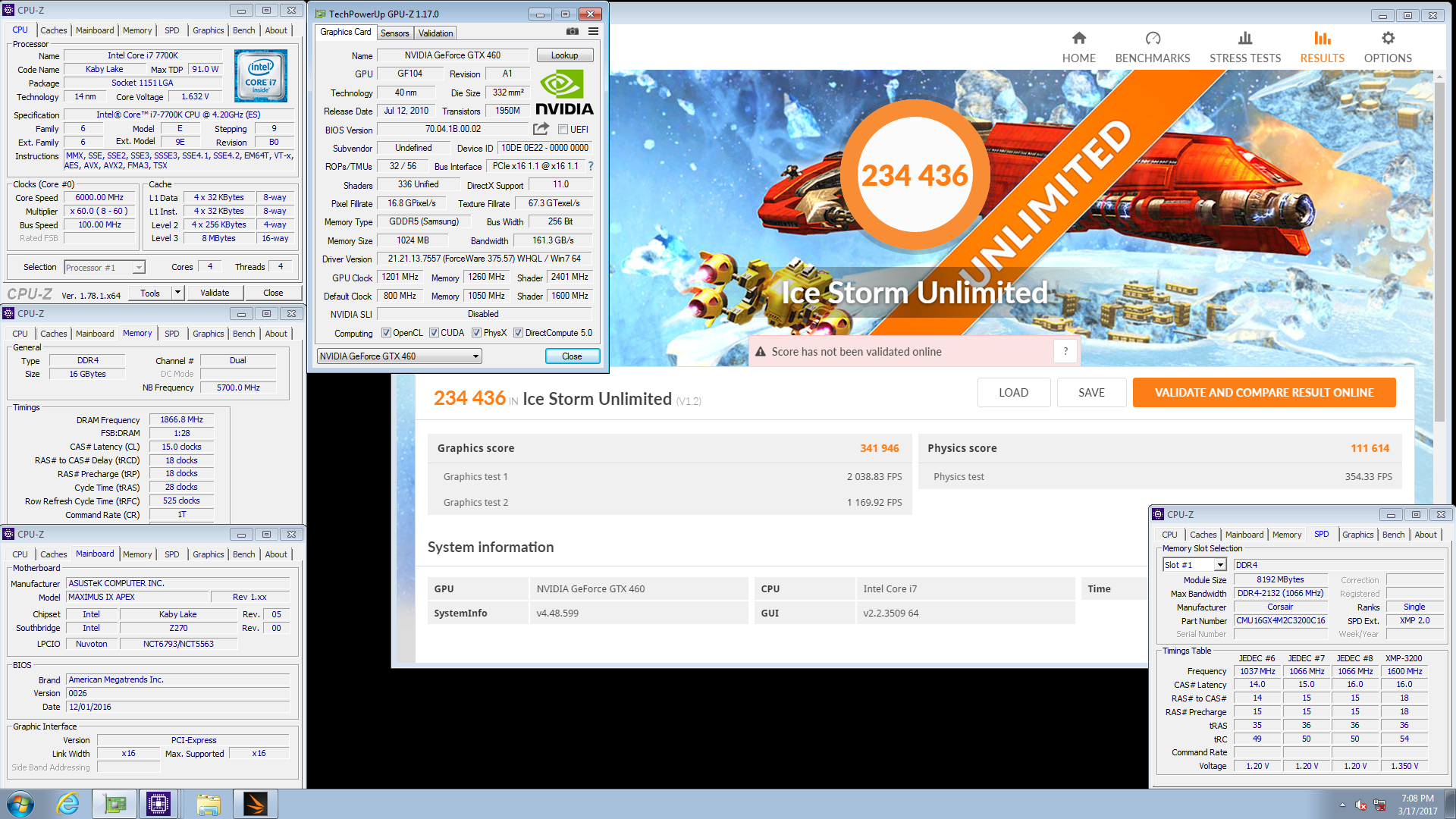Open Bench tab in top CPU-Z window
This screenshot has width=1456, height=819.
point(243,30)
